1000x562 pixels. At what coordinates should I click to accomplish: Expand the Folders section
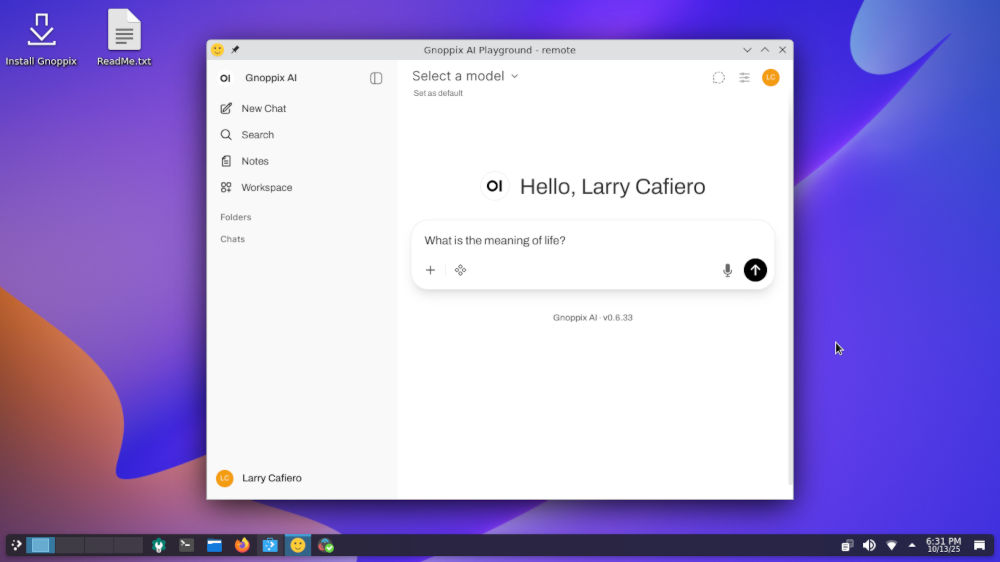point(236,217)
